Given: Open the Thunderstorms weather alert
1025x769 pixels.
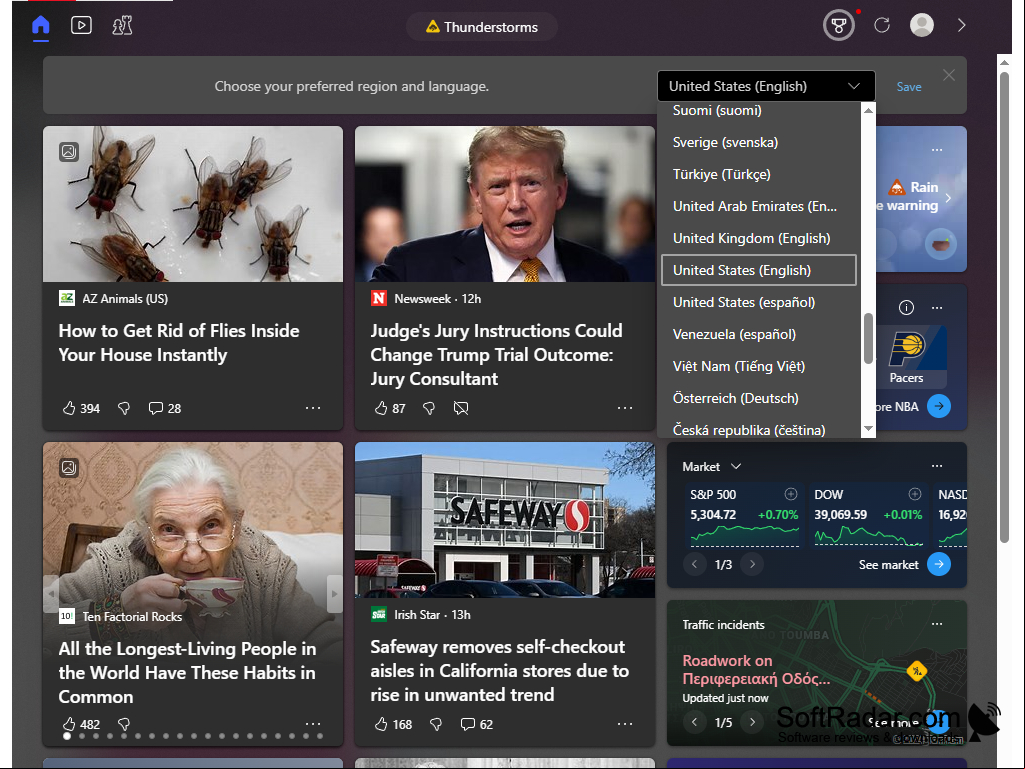Looking at the screenshot, I should coord(482,27).
